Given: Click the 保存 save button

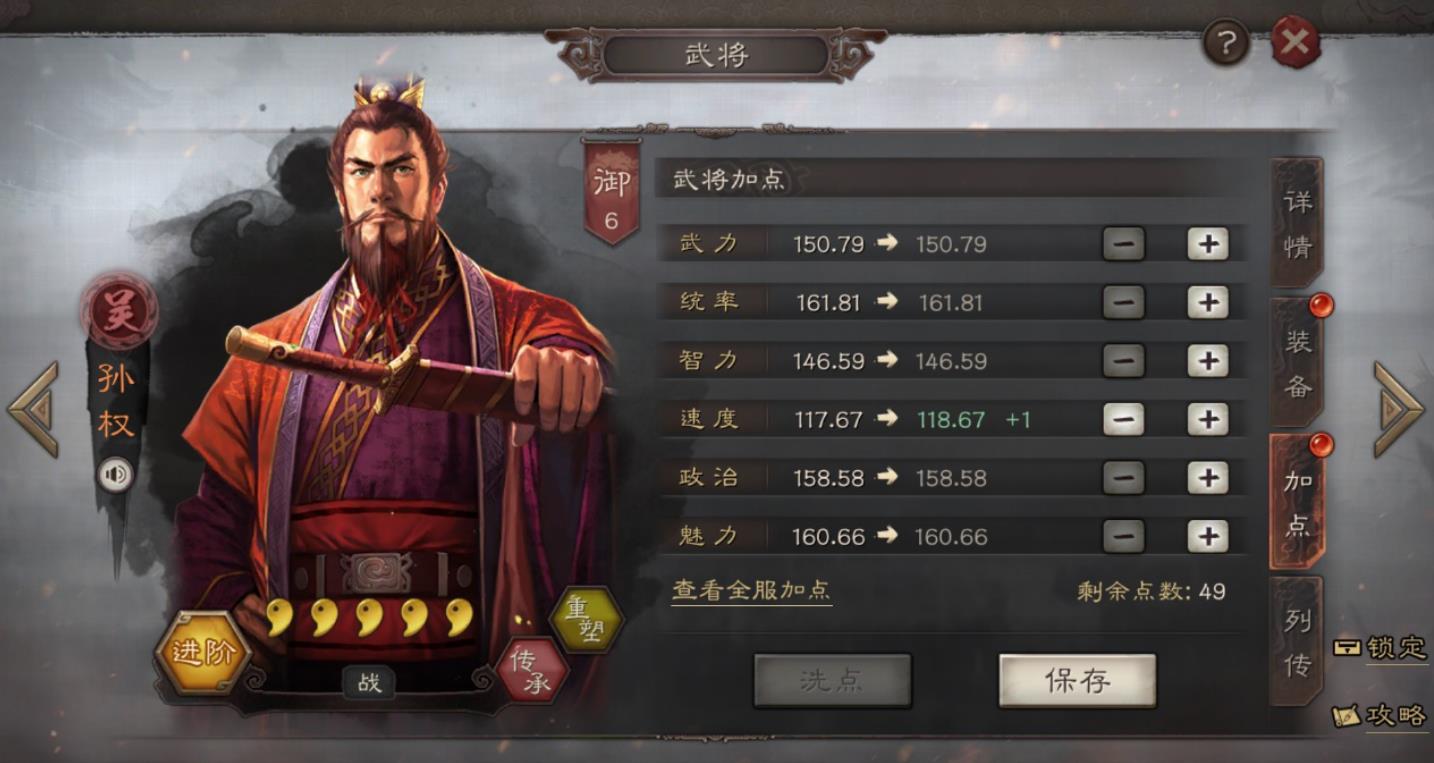Looking at the screenshot, I should pyautogui.click(x=1077, y=681).
